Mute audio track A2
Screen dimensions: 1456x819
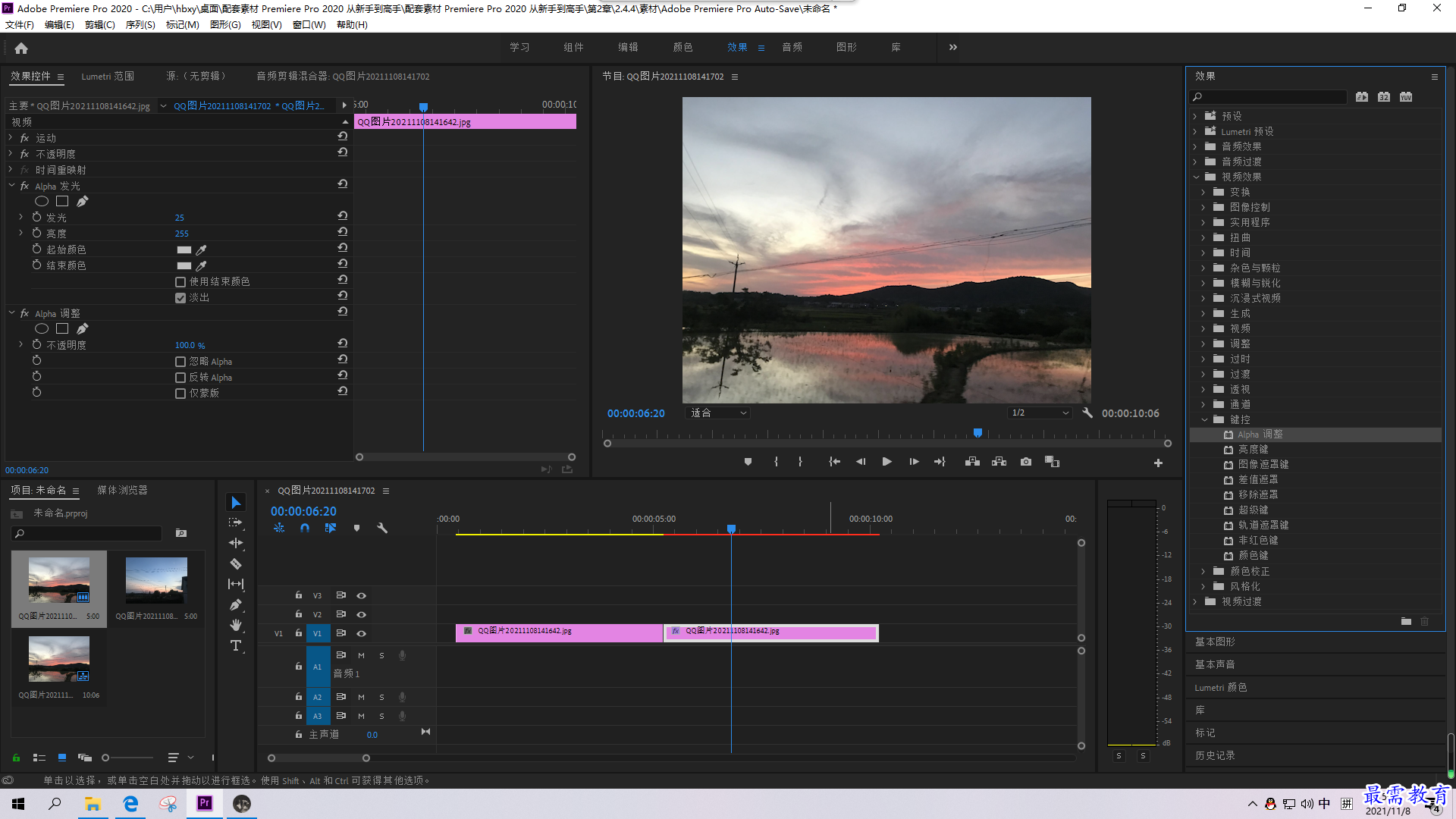pyautogui.click(x=361, y=697)
